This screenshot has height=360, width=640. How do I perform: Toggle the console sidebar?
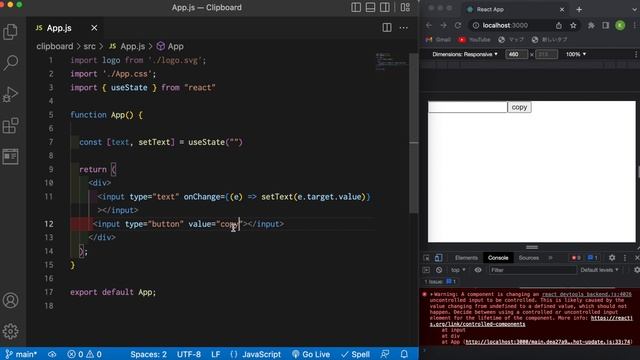(427, 270)
